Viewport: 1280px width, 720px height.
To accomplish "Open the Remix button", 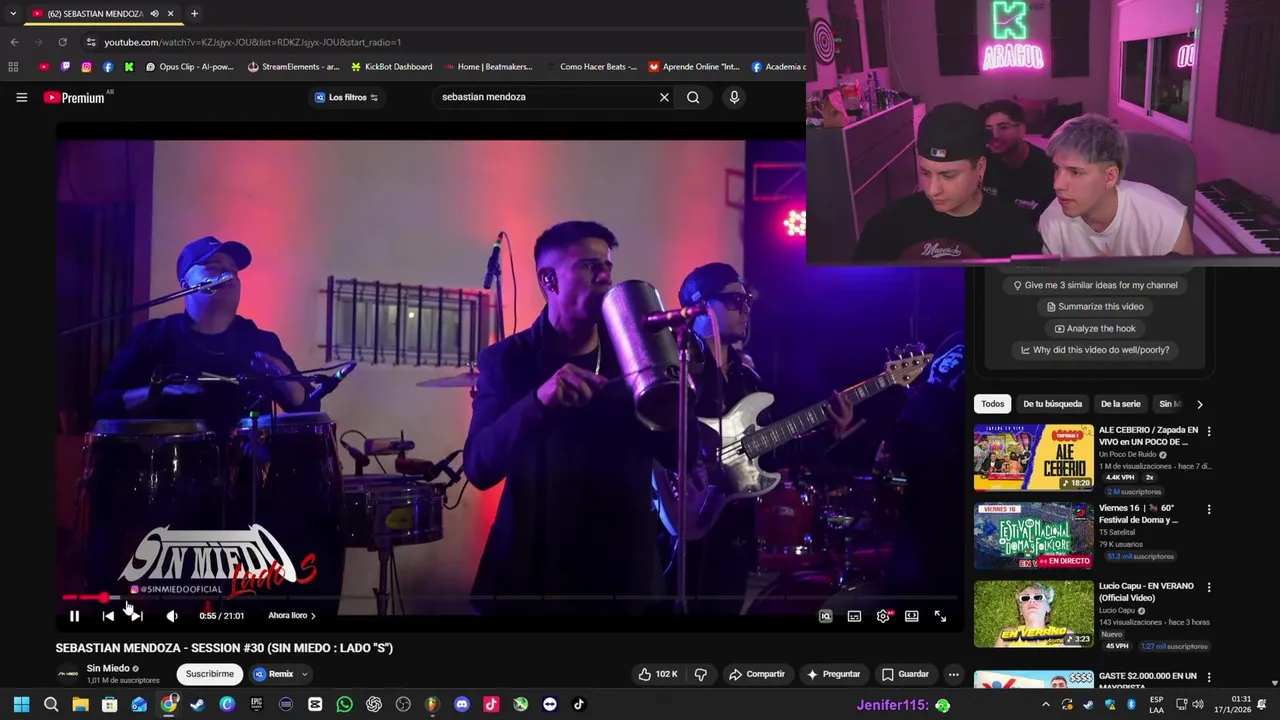I will [274, 674].
